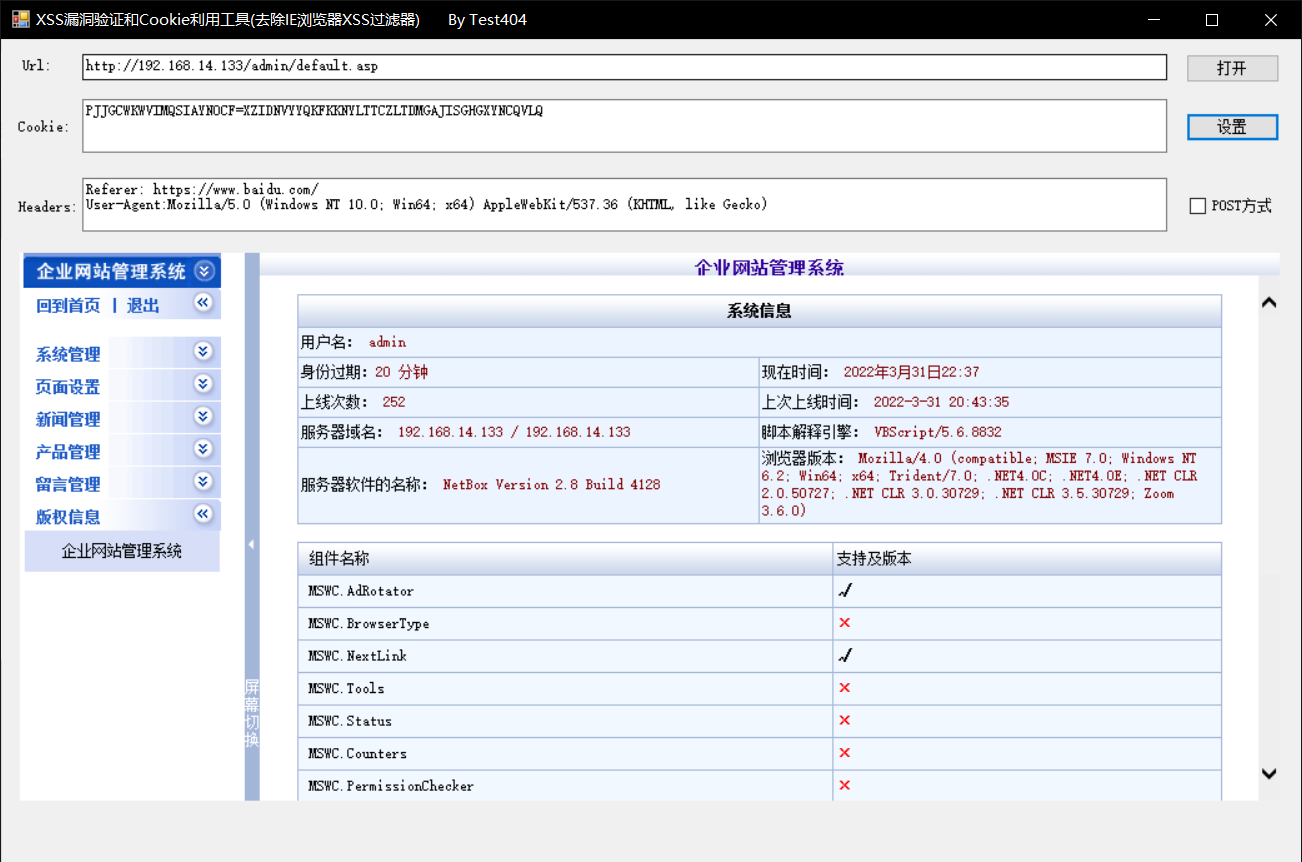This screenshot has width=1302, height=862.
Task: Click the 系统信息 table header
Action: tap(759, 311)
